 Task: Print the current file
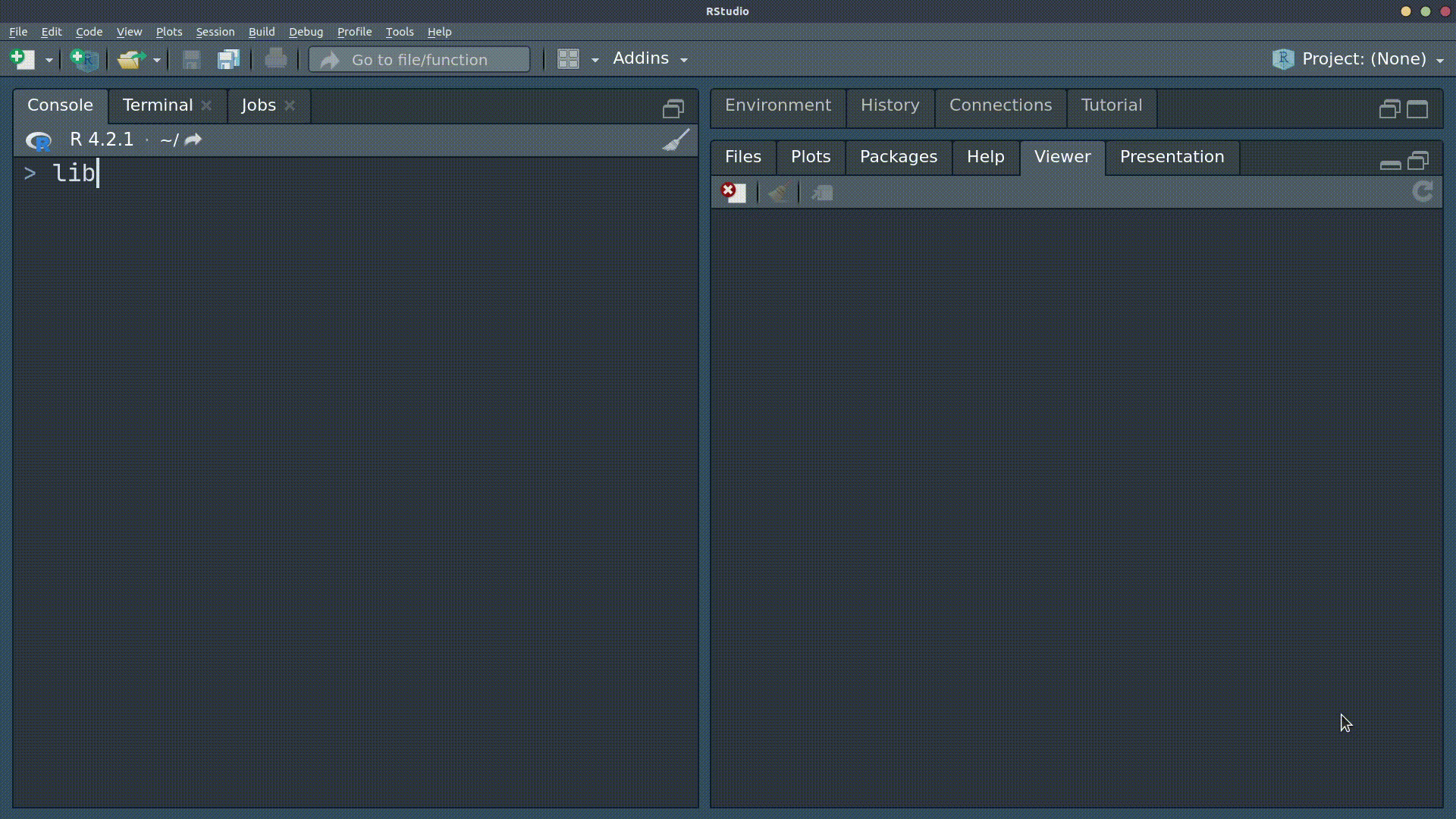point(275,59)
